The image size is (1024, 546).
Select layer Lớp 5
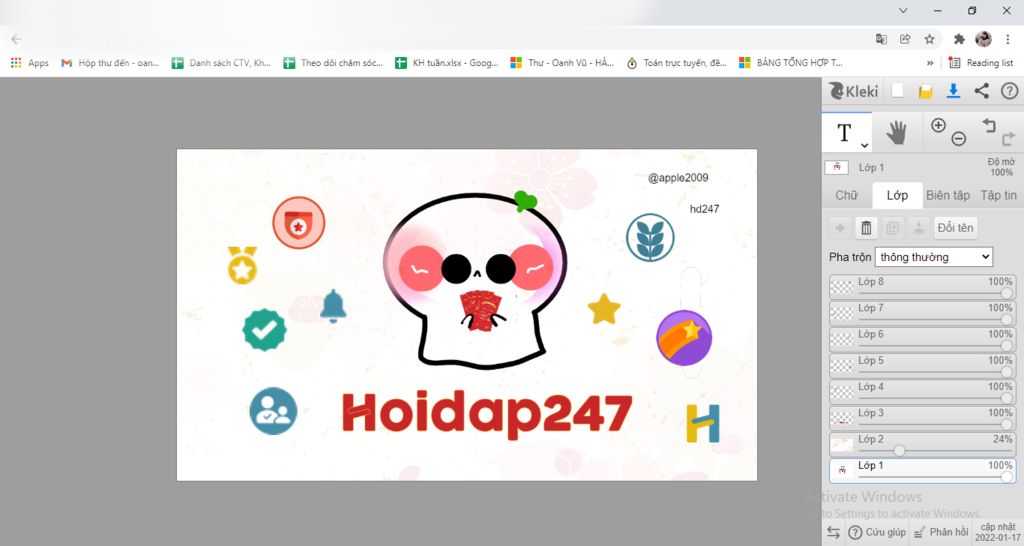click(923, 365)
